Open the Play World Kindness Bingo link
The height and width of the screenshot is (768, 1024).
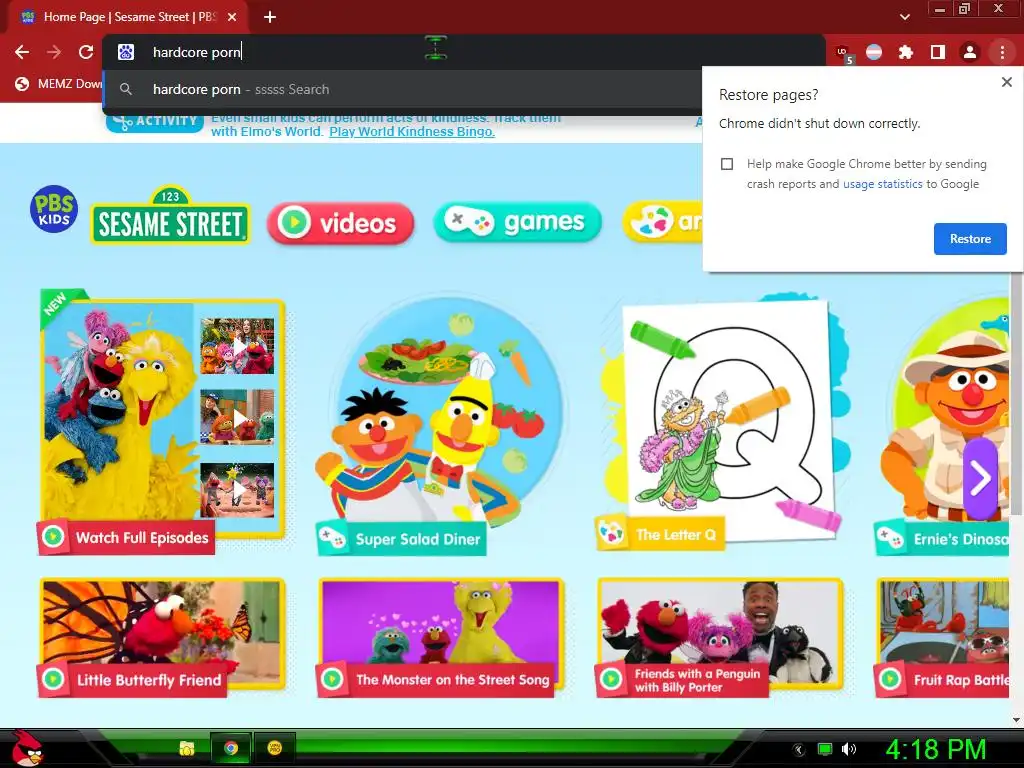pos(411,132)
